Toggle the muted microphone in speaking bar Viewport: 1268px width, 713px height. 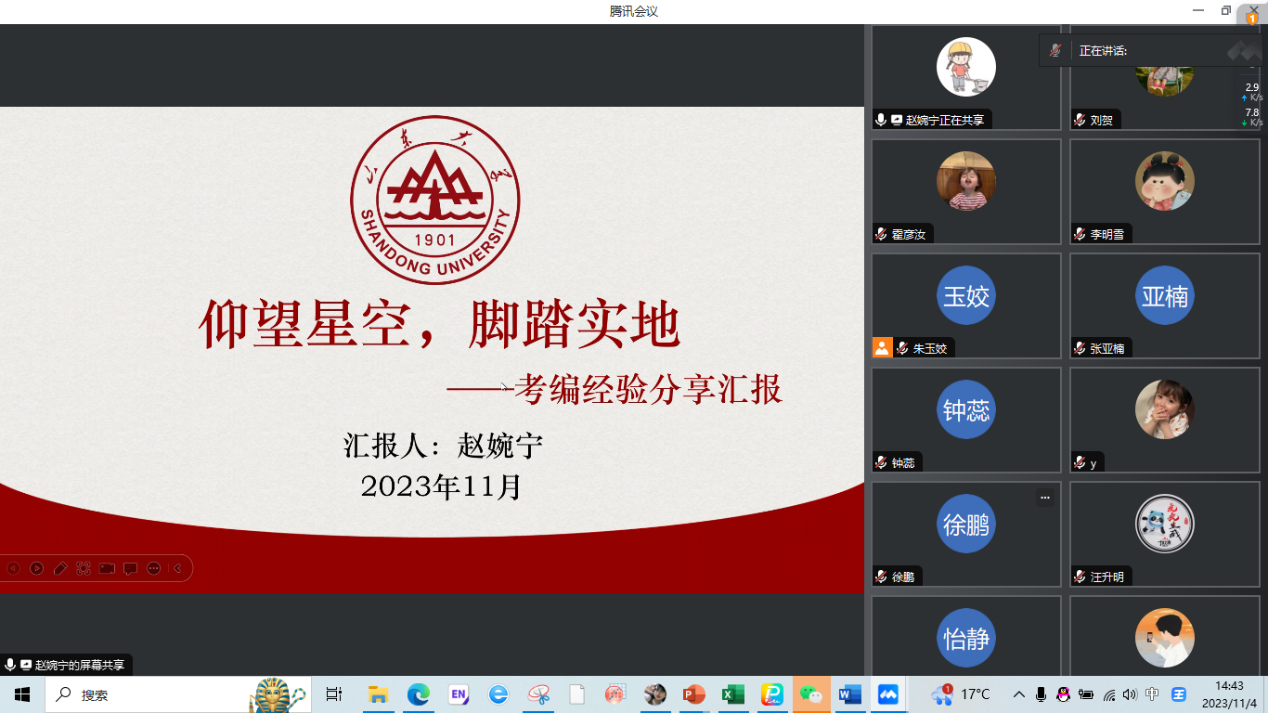pos(1056,50)
